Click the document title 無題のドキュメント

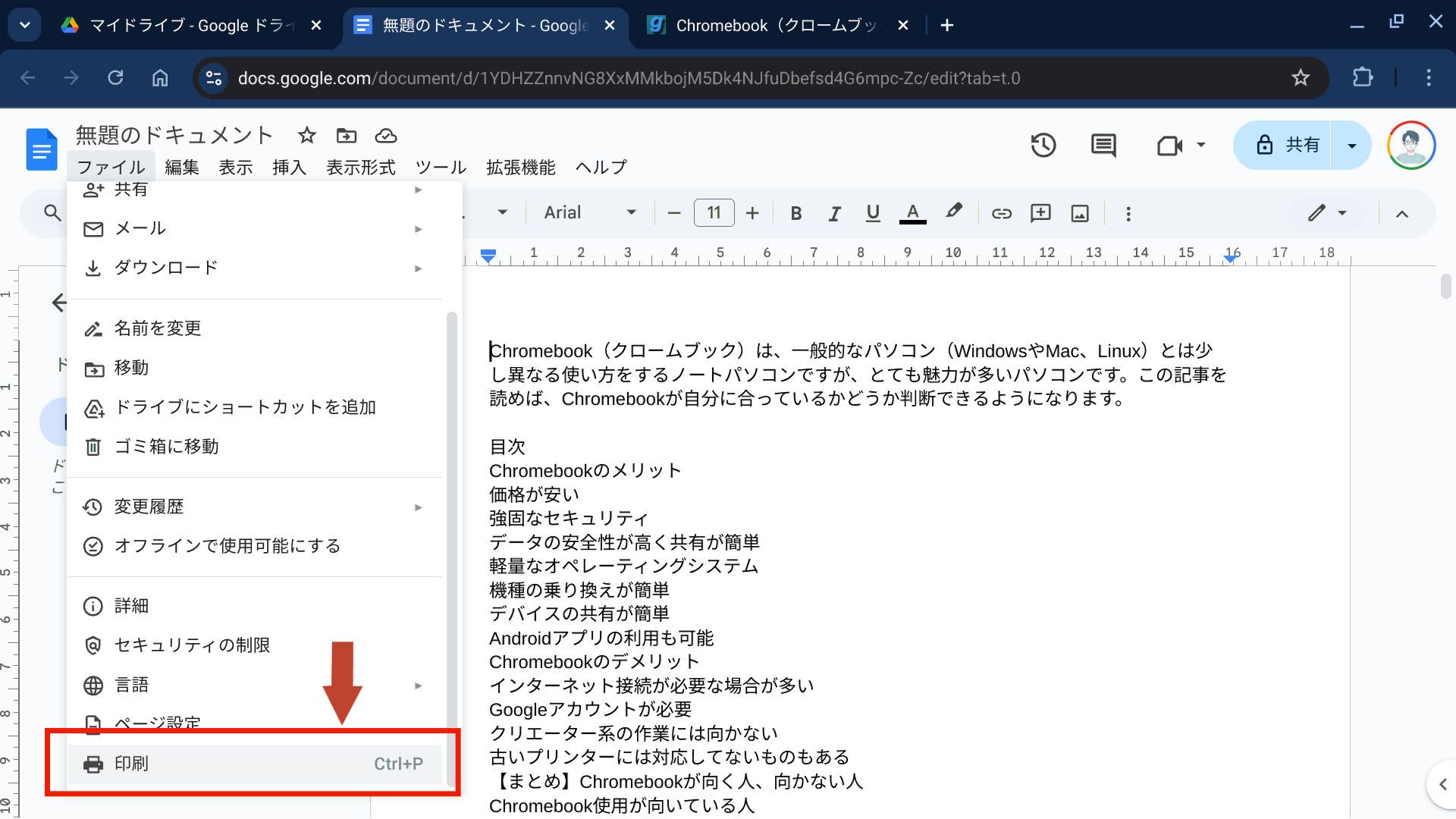175,135
